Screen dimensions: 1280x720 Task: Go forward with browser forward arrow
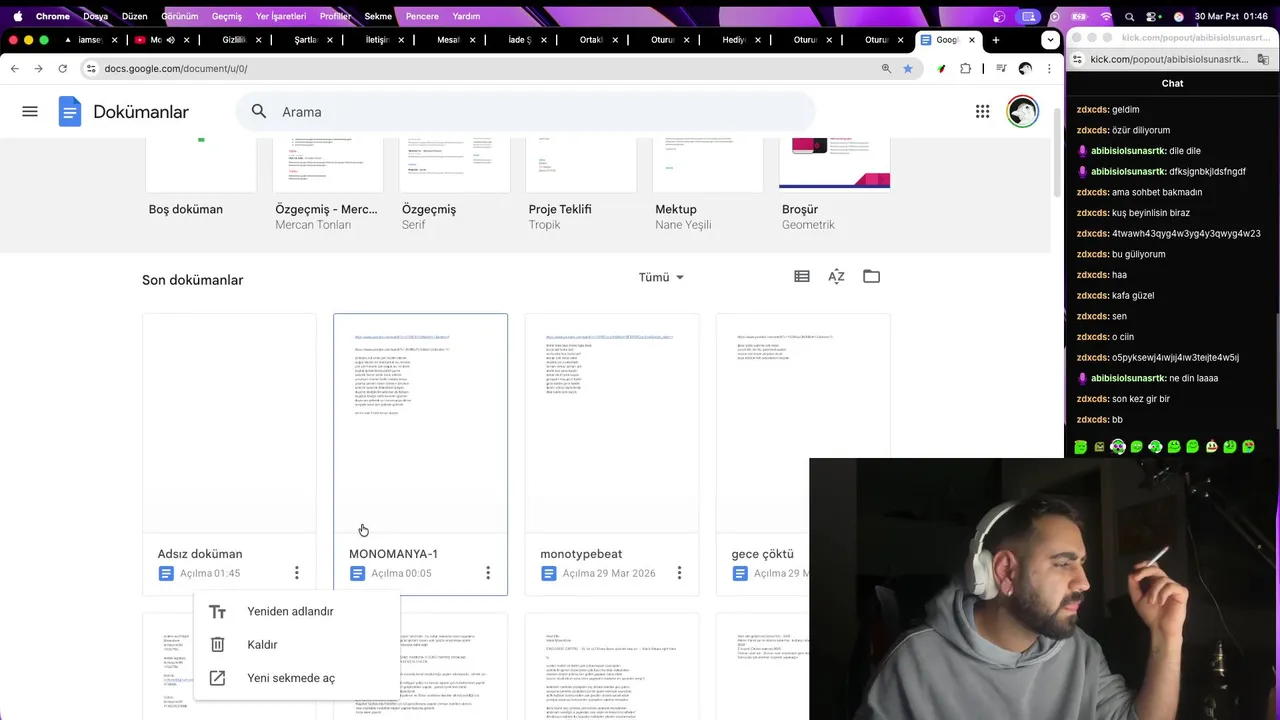pyautogui.click(x=38, y=69)
